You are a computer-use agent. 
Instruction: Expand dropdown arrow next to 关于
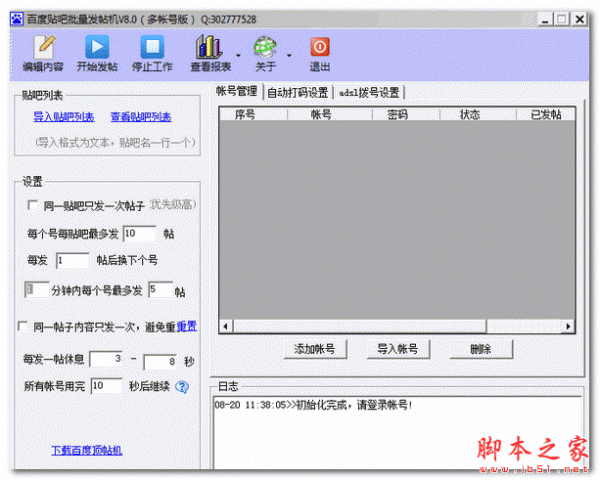click(289, 56)
